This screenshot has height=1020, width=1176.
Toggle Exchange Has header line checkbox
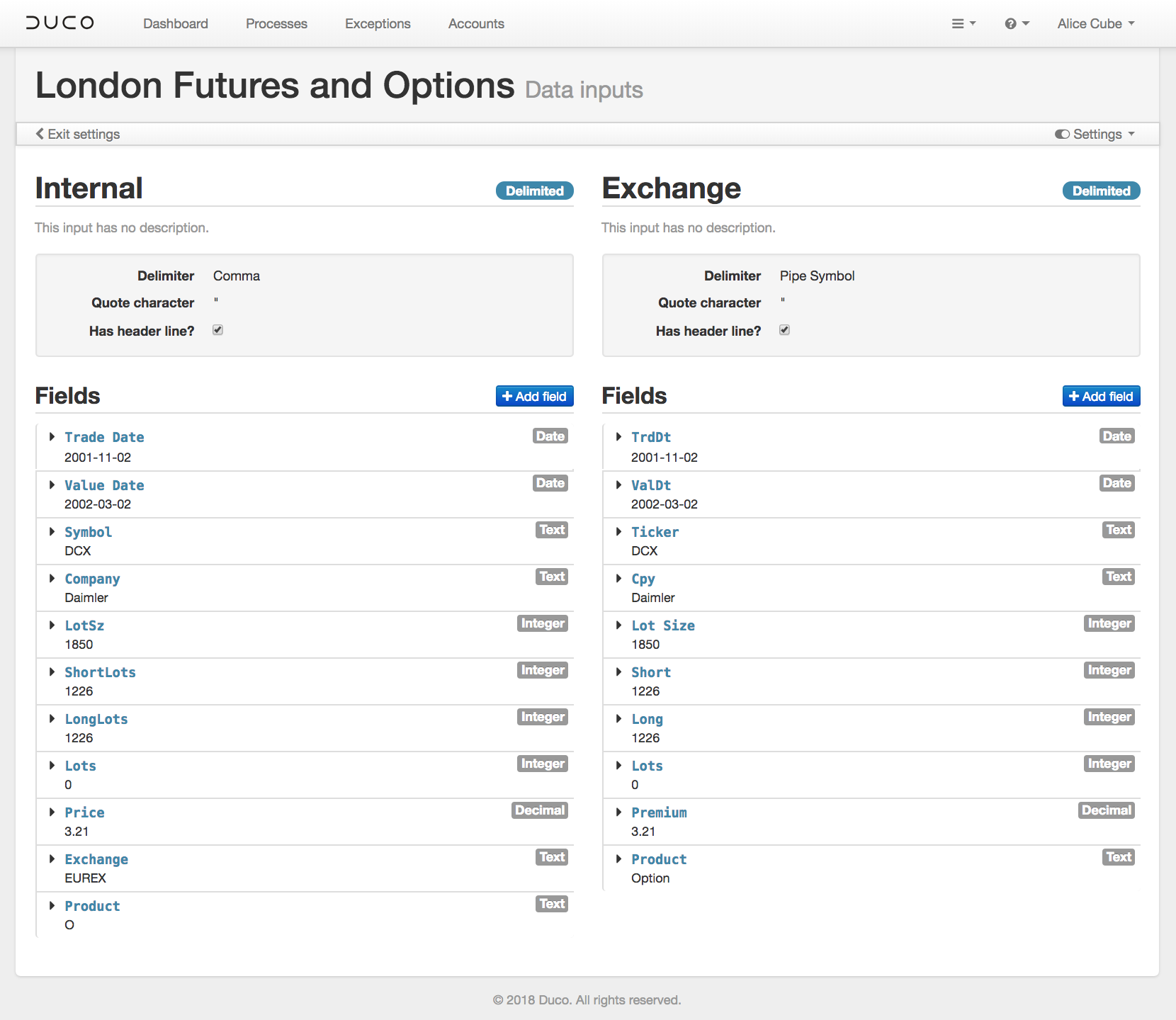[x=785, y=330]
